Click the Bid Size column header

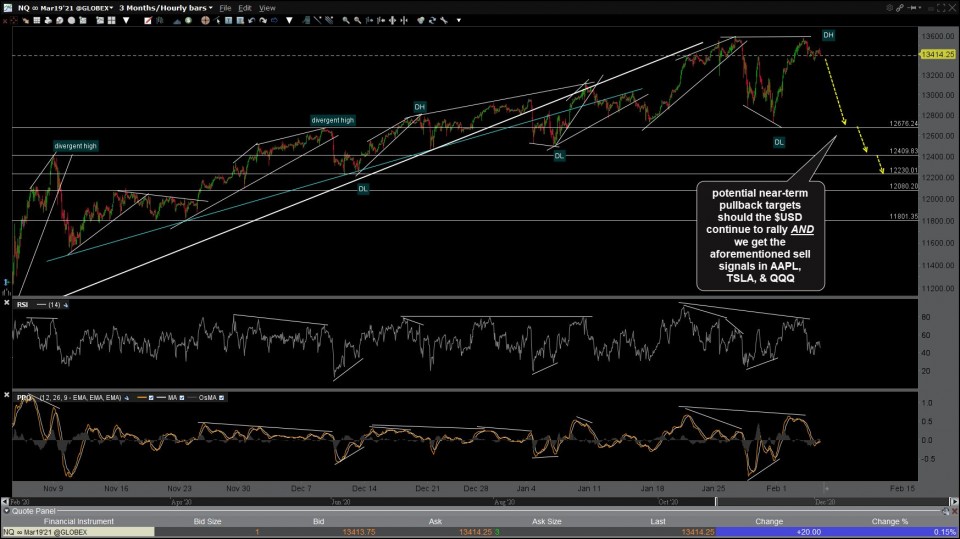coord(208,521)
